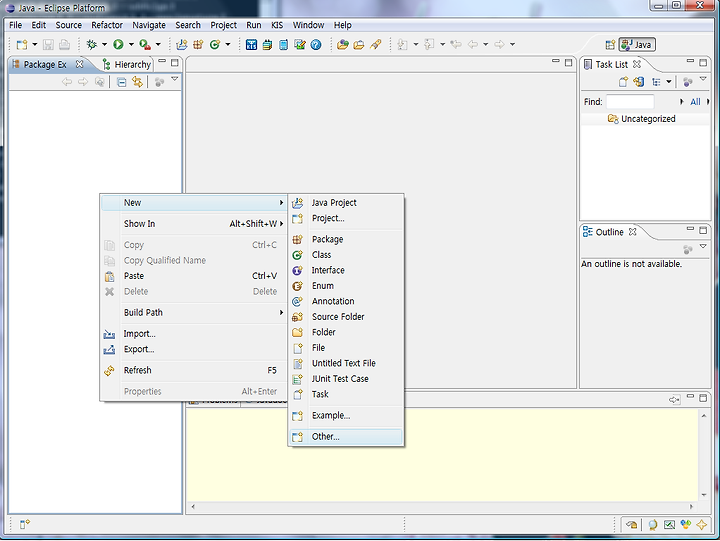
Task: Click the Search flashlight toolbar icon
Action: (375, 45)
